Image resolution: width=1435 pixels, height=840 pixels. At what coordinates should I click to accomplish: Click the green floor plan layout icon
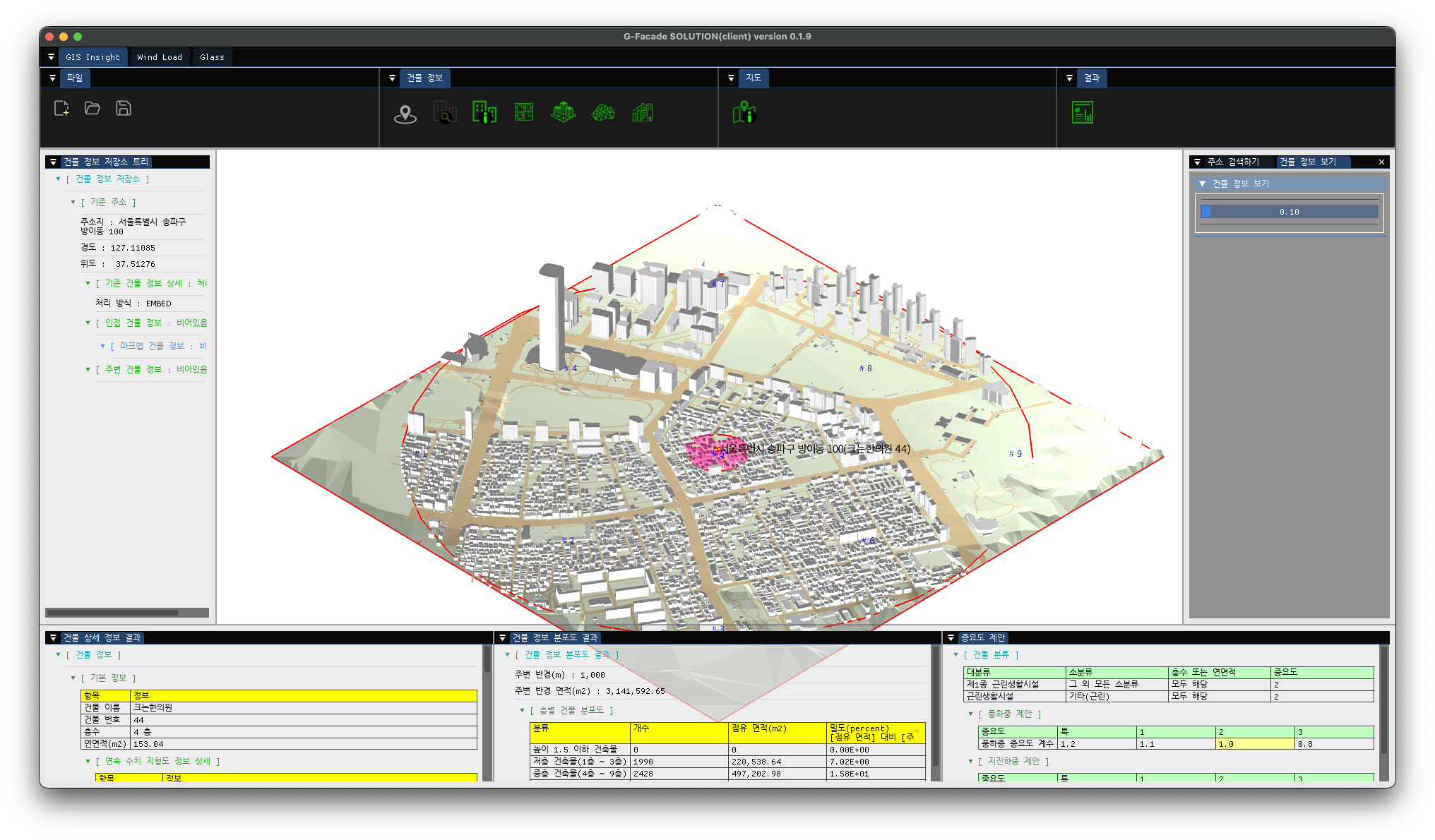point(524,112)
